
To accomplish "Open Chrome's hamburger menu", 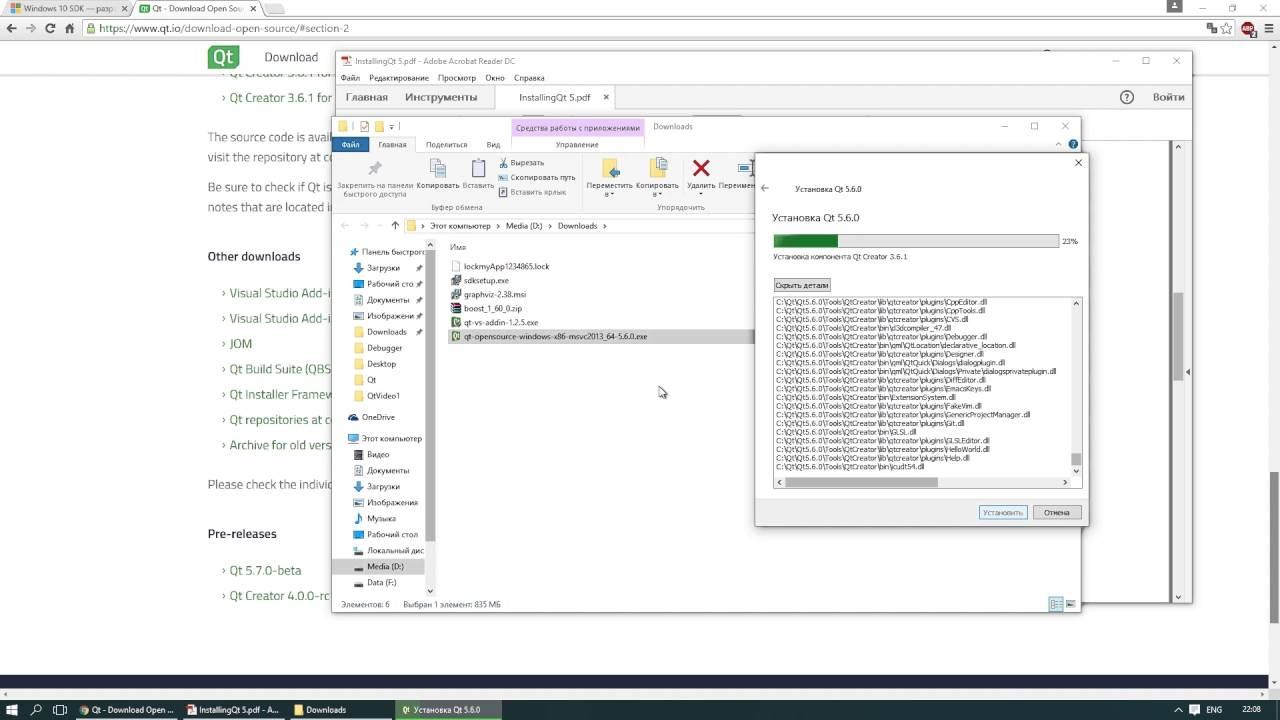I will coord(1267,28).
